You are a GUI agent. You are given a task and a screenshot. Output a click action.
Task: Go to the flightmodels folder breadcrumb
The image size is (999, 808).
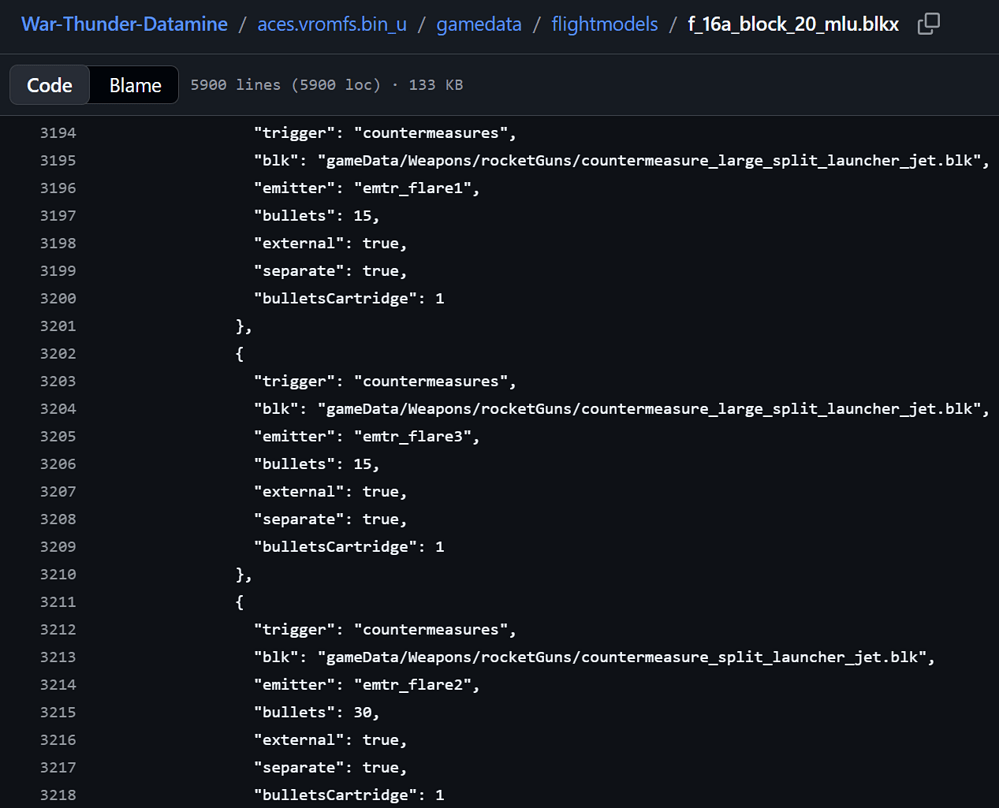(605, 24)
